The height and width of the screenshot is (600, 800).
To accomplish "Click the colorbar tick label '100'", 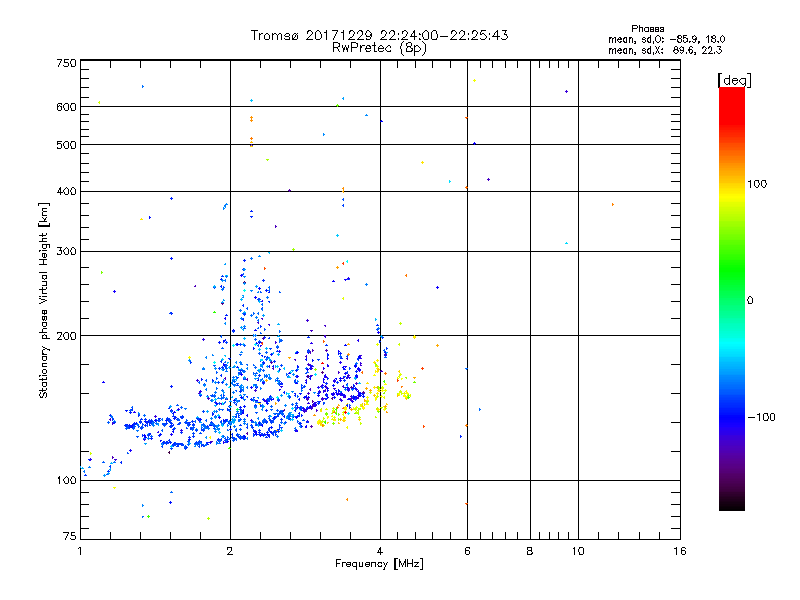I will pos(757,184).
